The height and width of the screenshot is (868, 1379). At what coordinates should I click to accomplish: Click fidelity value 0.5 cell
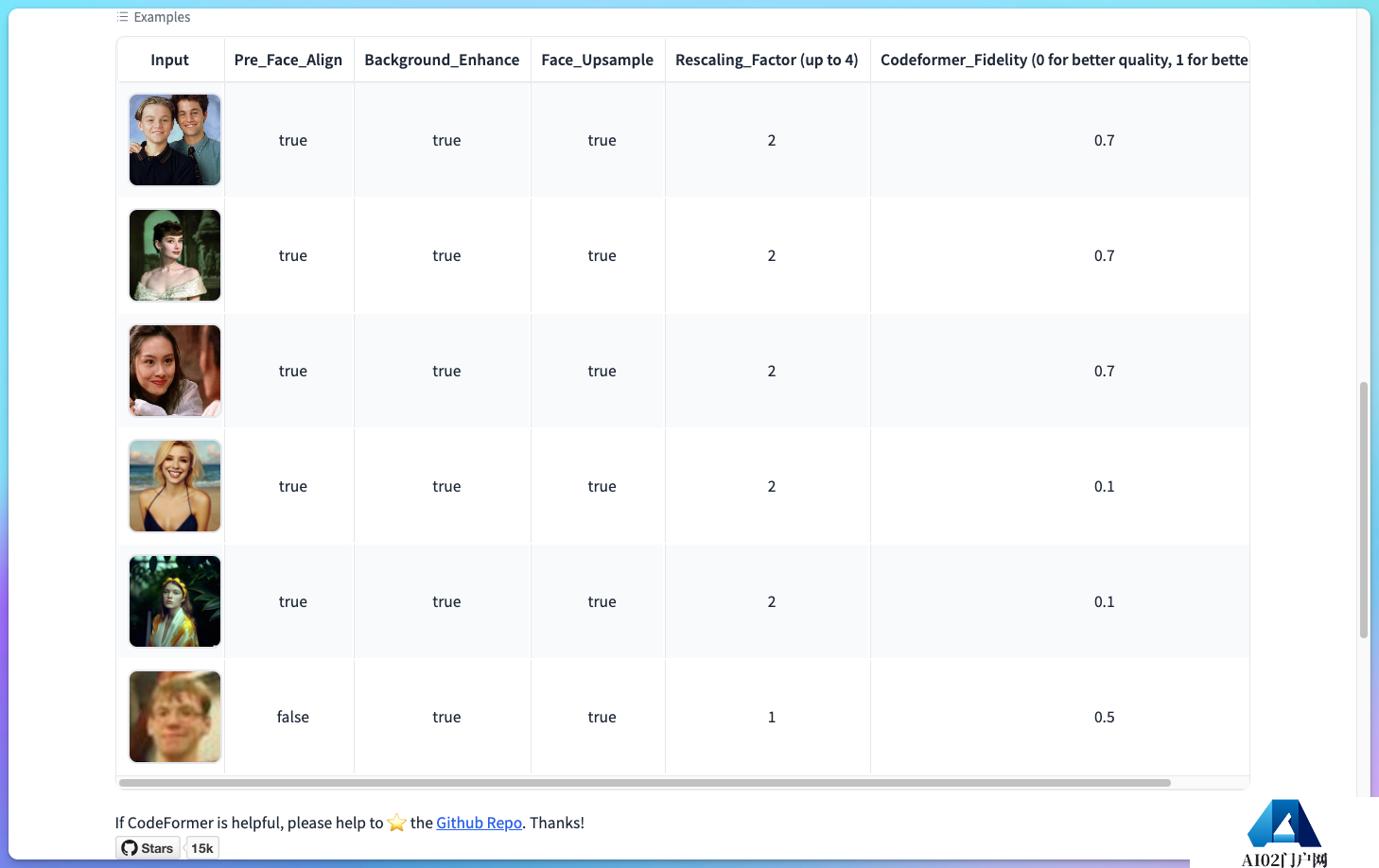coord(1105,717)
